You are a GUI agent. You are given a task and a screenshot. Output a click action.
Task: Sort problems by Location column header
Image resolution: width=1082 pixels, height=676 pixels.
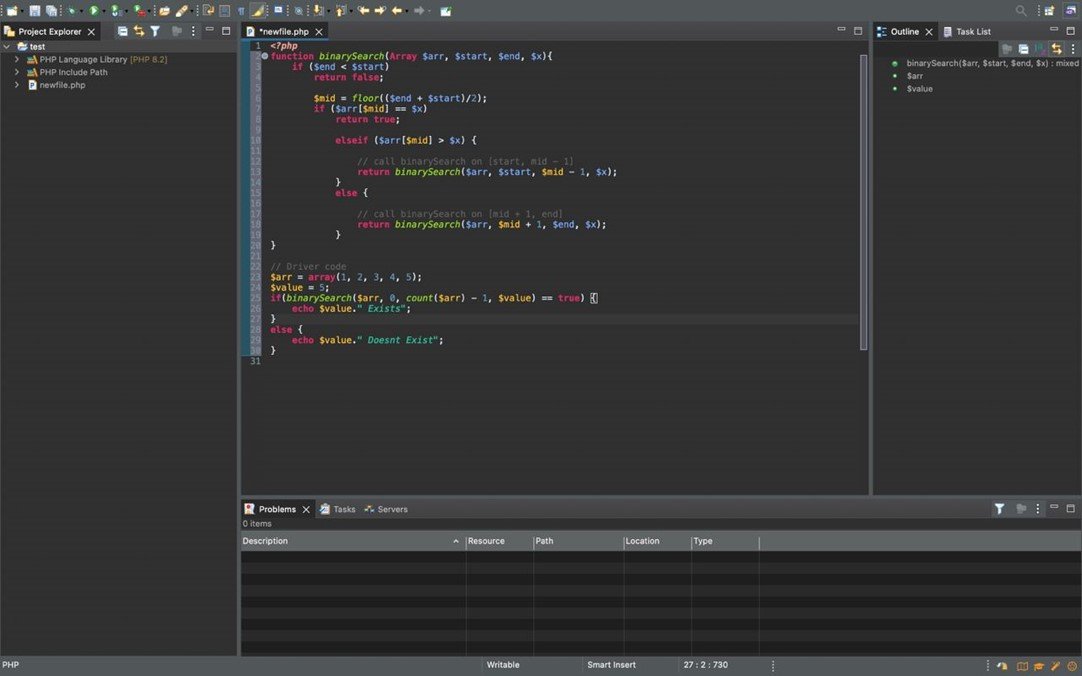[658, 541]
